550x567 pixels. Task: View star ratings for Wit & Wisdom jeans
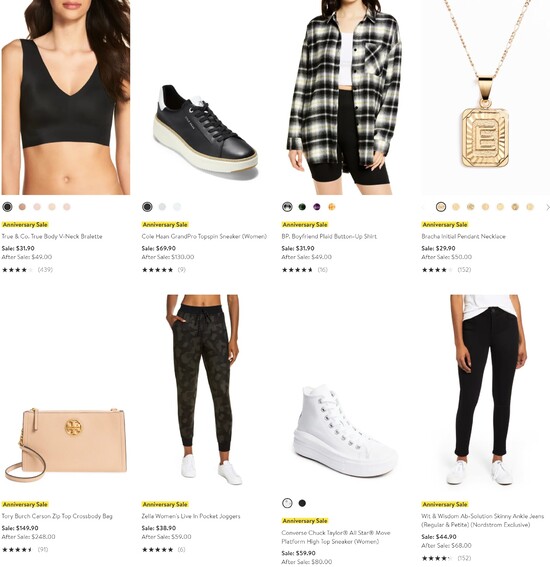(437, 558)
